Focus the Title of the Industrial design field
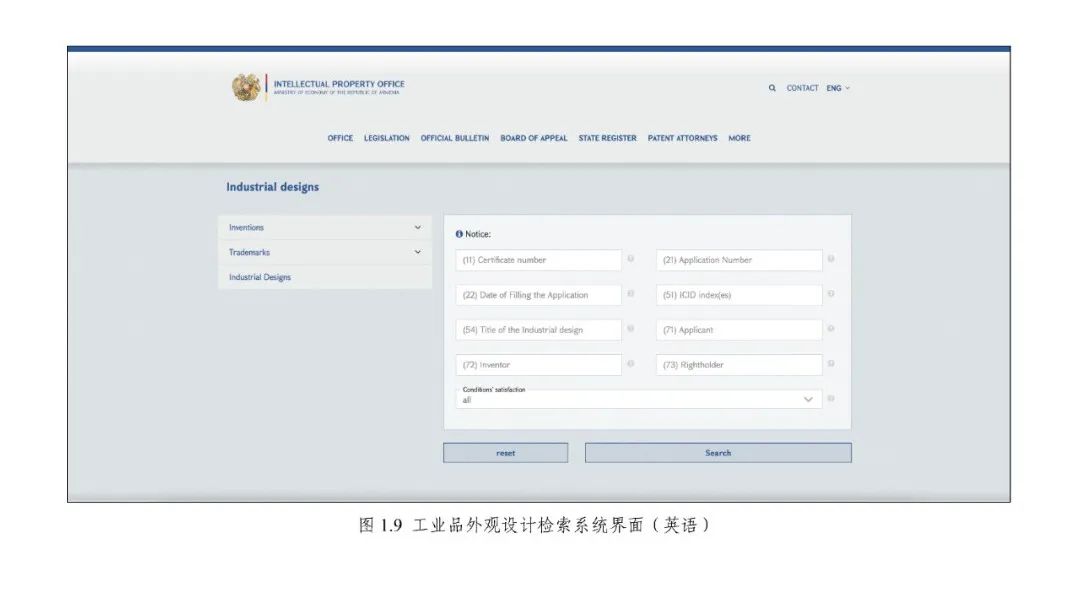 pyautogui.click(x=538, y=330)
